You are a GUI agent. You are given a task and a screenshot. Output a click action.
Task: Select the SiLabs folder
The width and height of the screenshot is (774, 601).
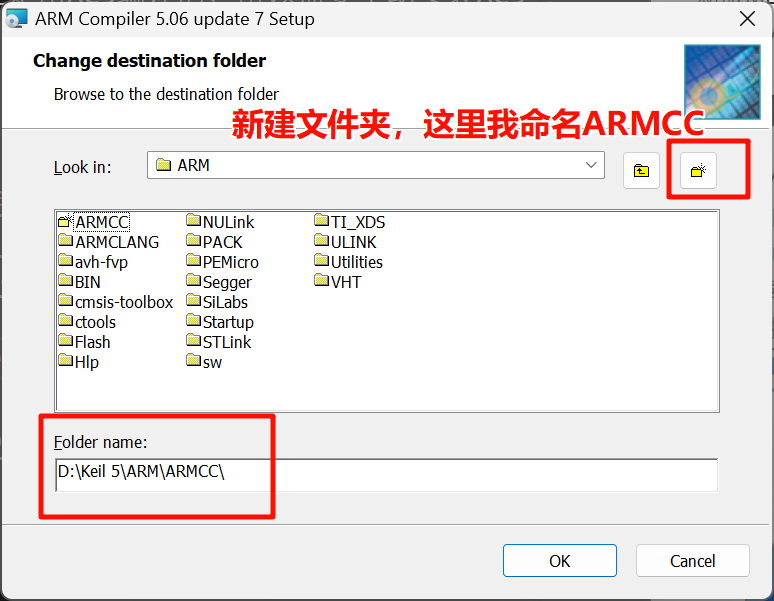217,302
